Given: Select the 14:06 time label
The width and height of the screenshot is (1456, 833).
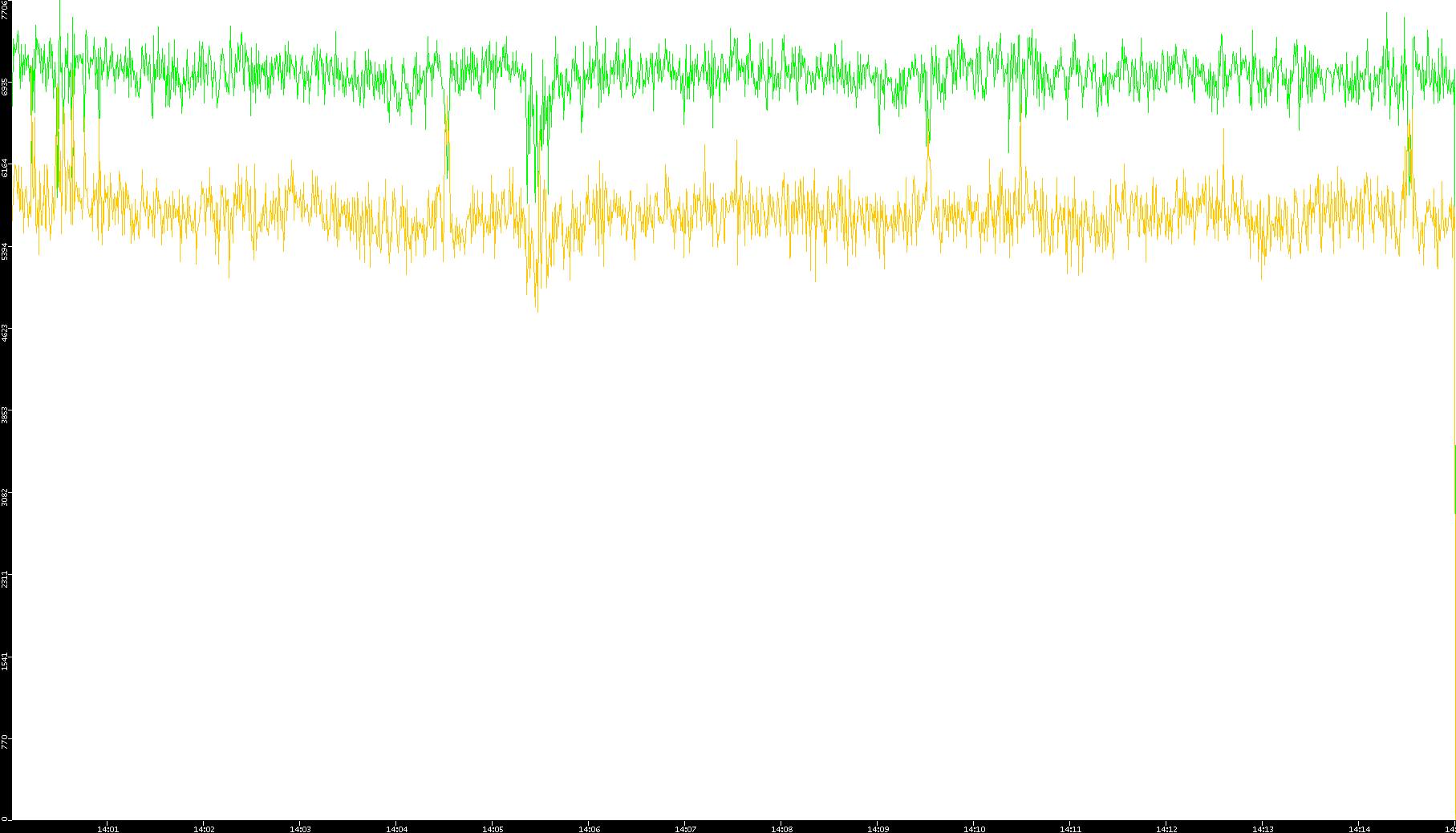Looking at the screenshot, I should click(x=589, y=829).
